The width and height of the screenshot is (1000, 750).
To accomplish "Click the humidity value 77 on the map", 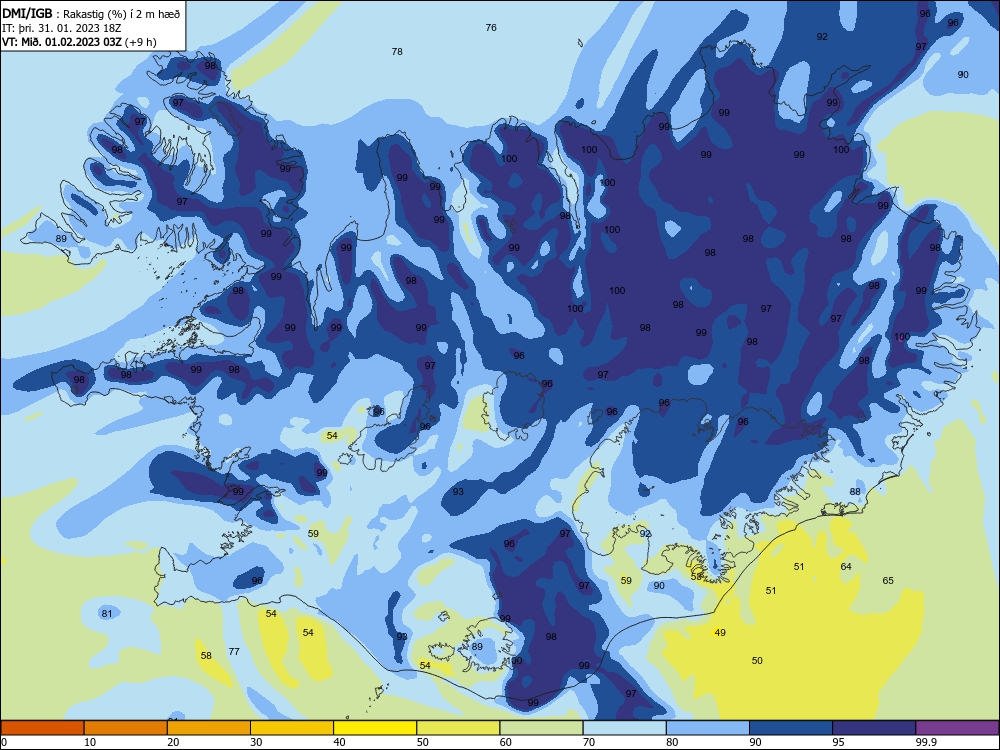I will point(234,651).
